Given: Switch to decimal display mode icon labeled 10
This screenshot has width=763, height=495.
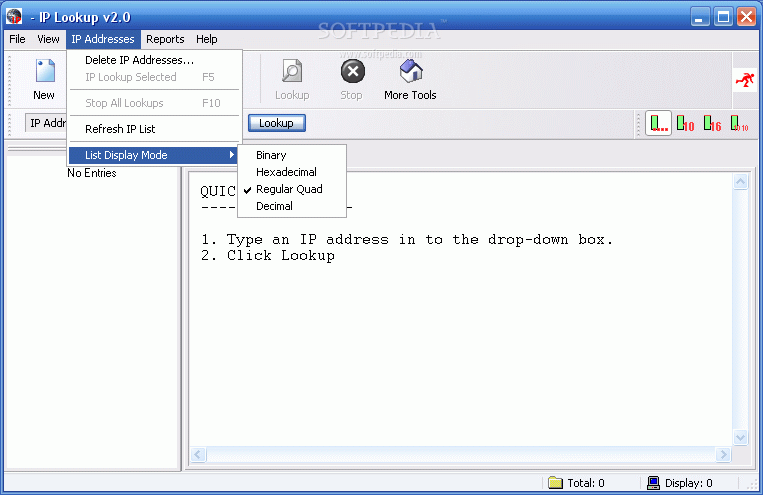Looking at the screenshot, I should 685,123.
